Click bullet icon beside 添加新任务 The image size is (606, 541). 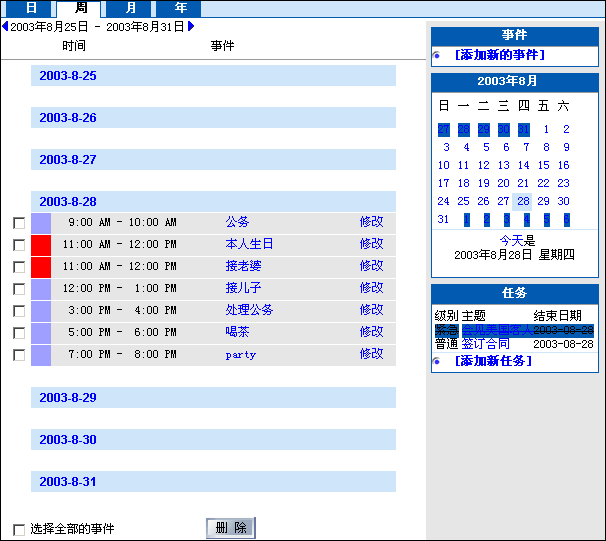point(437,361)
